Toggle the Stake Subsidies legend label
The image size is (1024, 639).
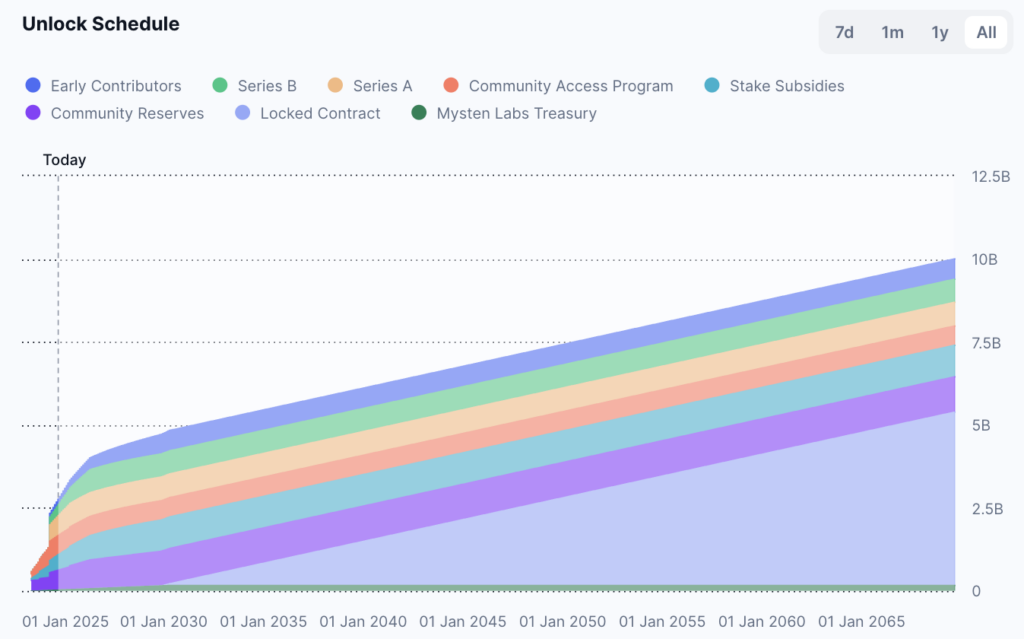(786, 86)
